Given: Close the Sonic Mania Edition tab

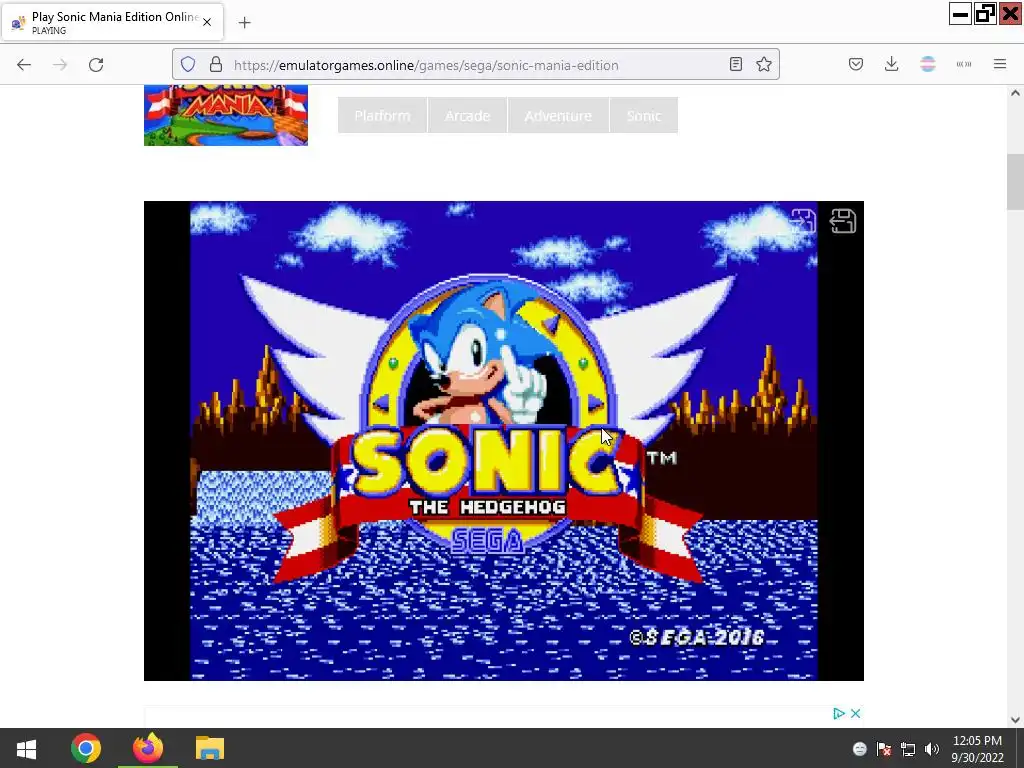Looking at the screenshot, I should (207, 22).
